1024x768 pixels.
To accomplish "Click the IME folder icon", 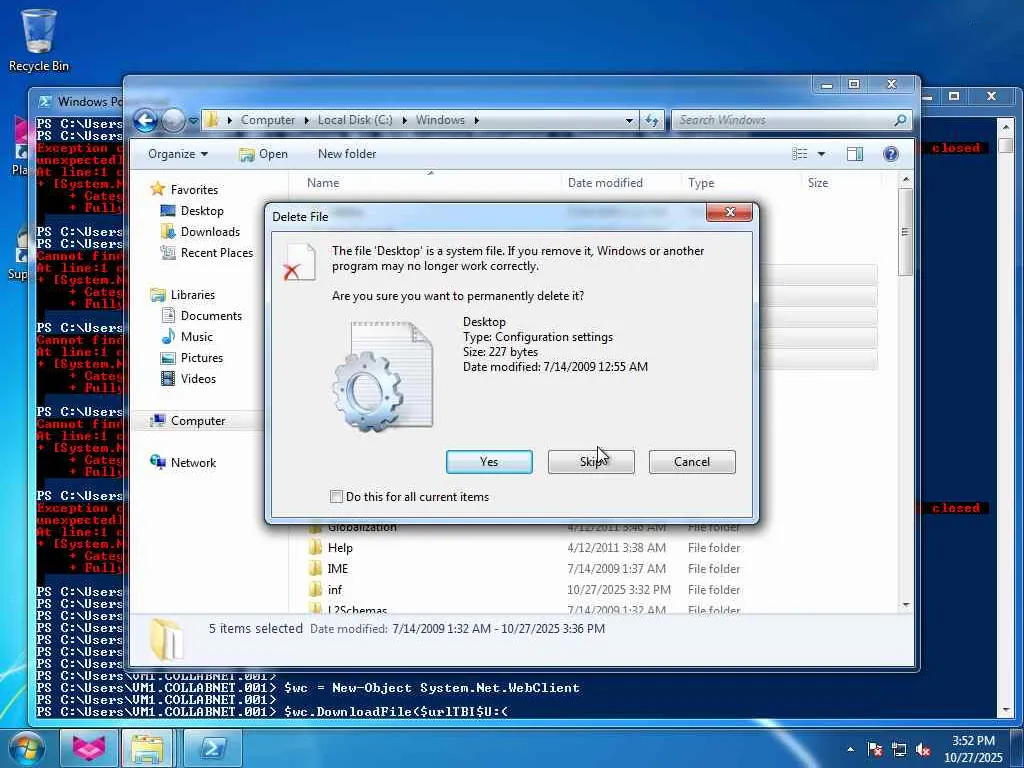I will point(315,568).
